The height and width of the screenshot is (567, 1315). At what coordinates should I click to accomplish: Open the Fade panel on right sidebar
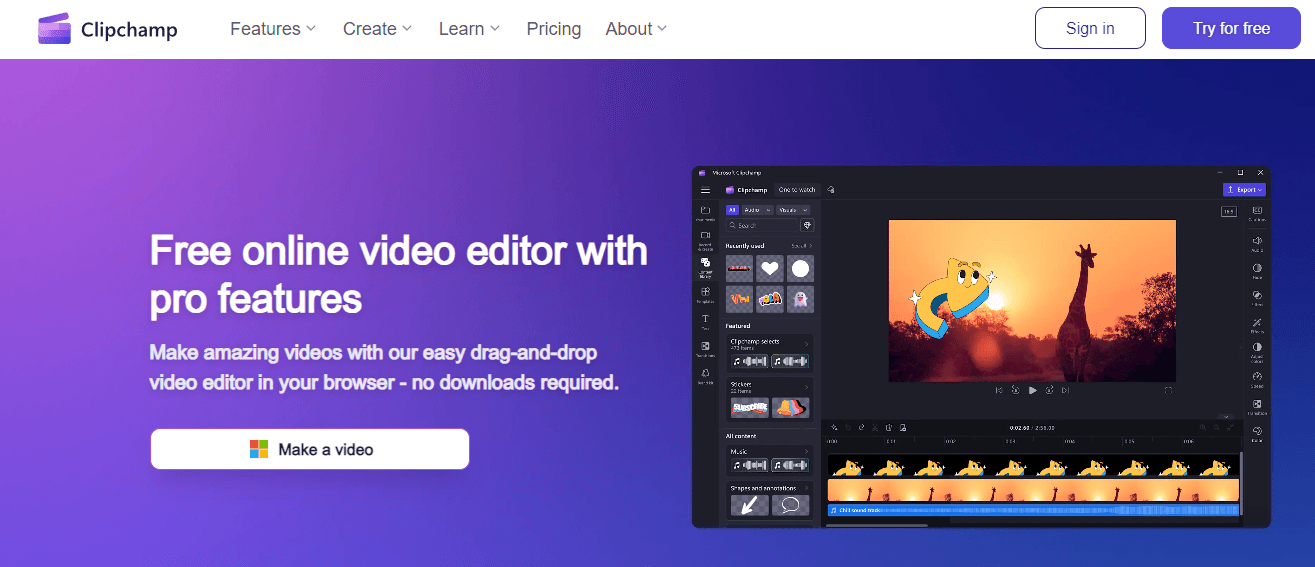1257,271
